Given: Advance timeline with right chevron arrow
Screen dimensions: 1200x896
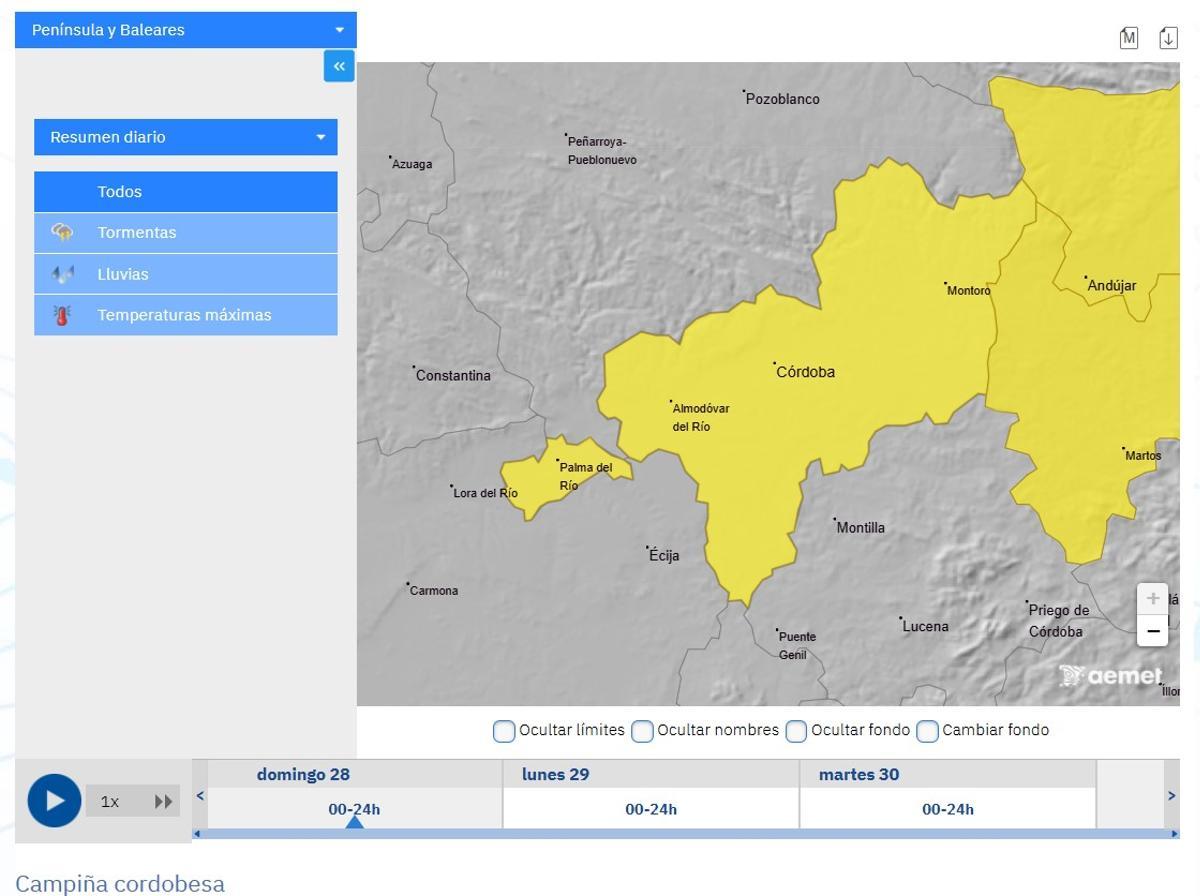Looking at the screenshot, I should 1172,796.
